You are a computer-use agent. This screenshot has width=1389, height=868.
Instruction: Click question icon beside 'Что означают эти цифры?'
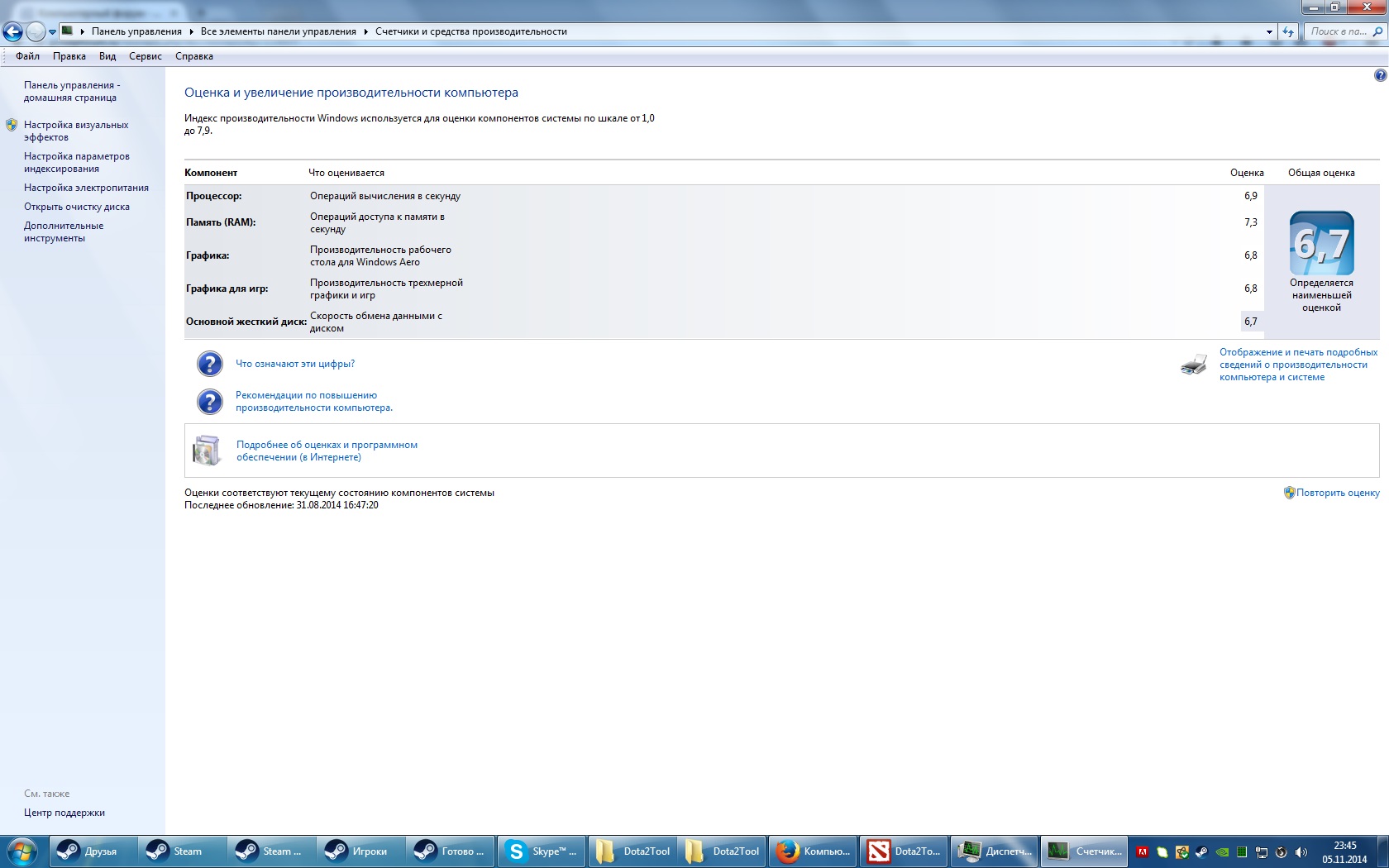click(210, 364)
